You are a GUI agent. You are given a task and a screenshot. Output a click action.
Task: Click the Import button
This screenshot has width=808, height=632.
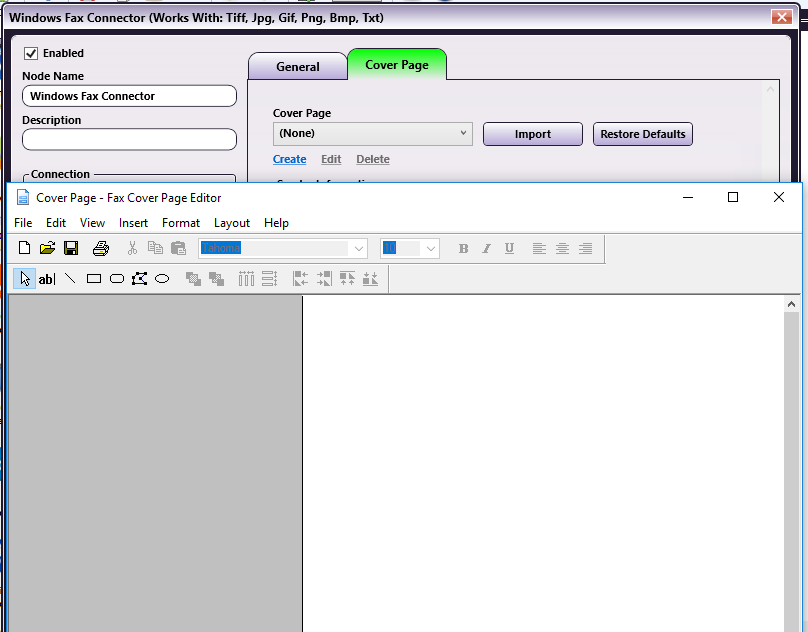coord(533,134)
